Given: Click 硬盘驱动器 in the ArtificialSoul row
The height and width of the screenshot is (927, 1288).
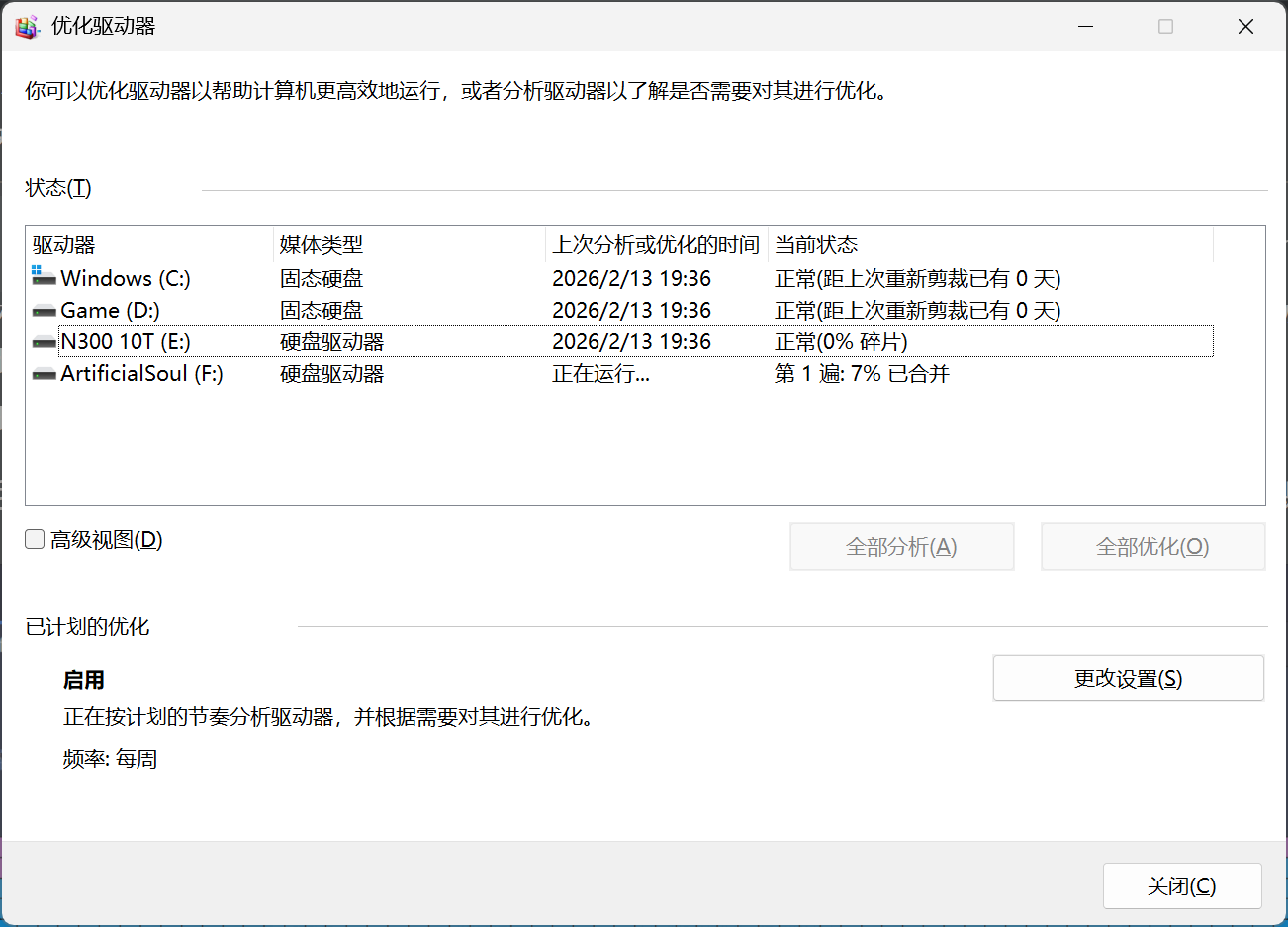Looking at the screenshot, I should click(331, 373).
